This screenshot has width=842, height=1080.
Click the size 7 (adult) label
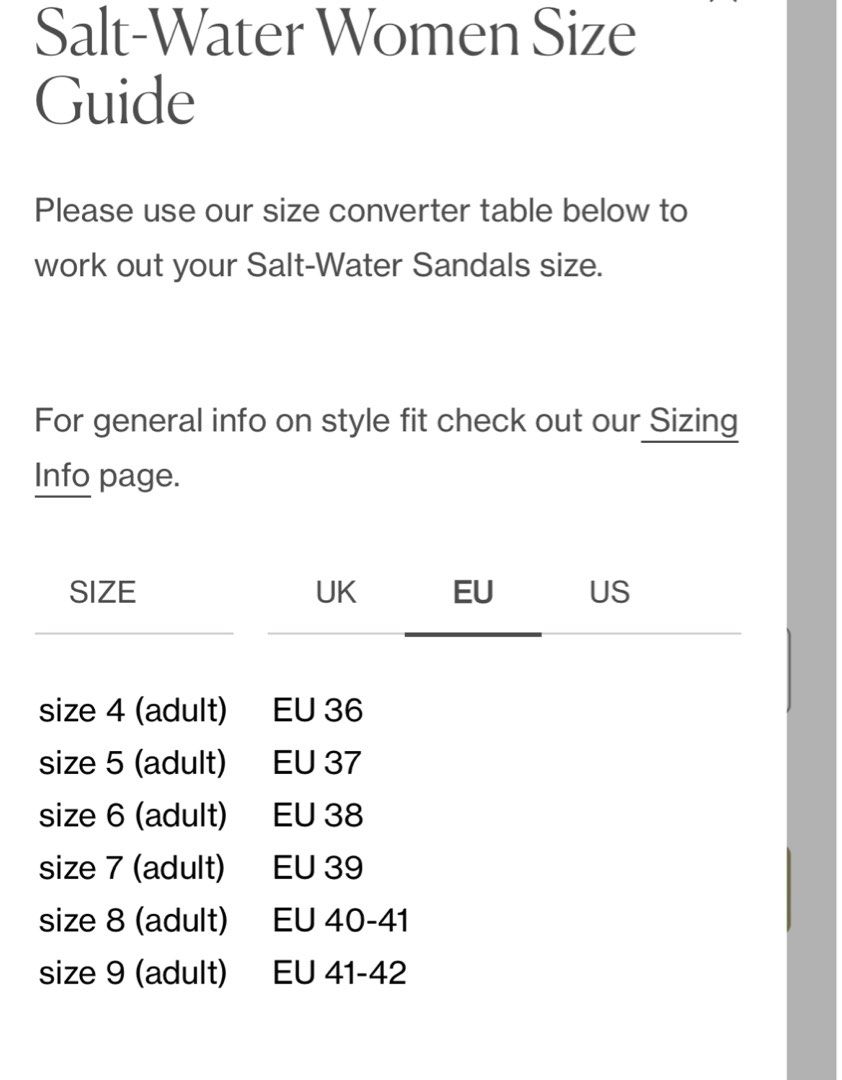132,868
